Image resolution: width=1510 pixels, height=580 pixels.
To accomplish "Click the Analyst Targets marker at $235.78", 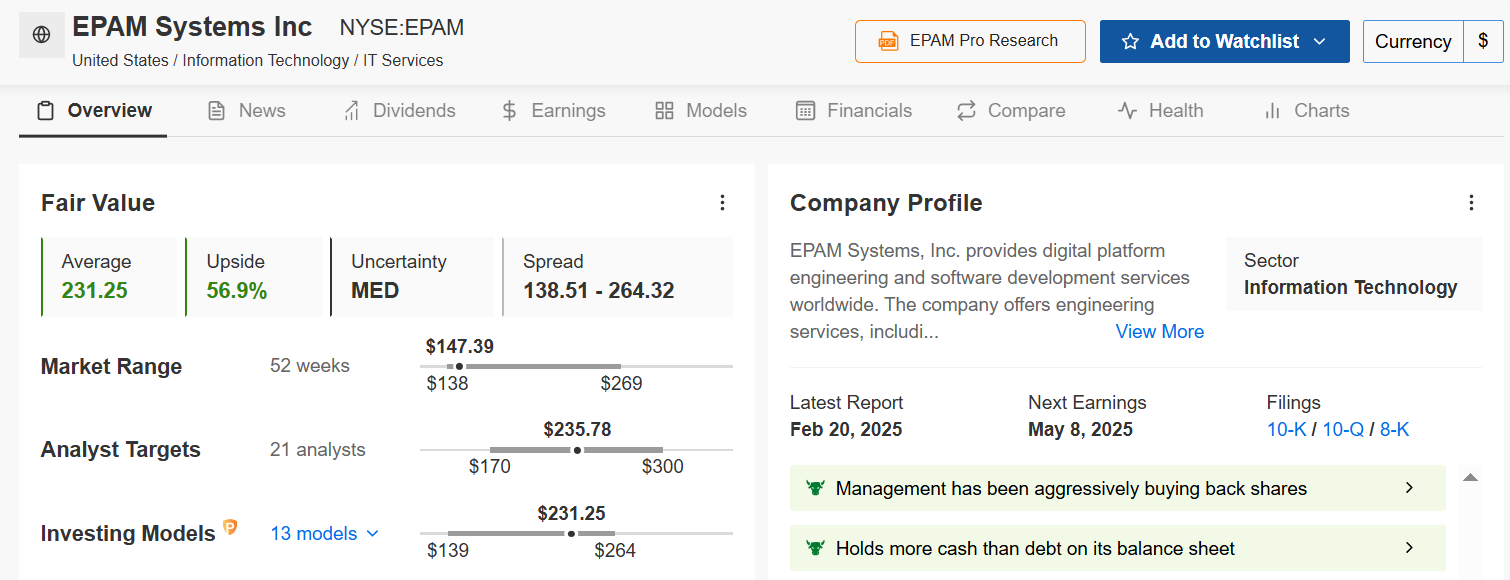I will [x=577, y=450].
